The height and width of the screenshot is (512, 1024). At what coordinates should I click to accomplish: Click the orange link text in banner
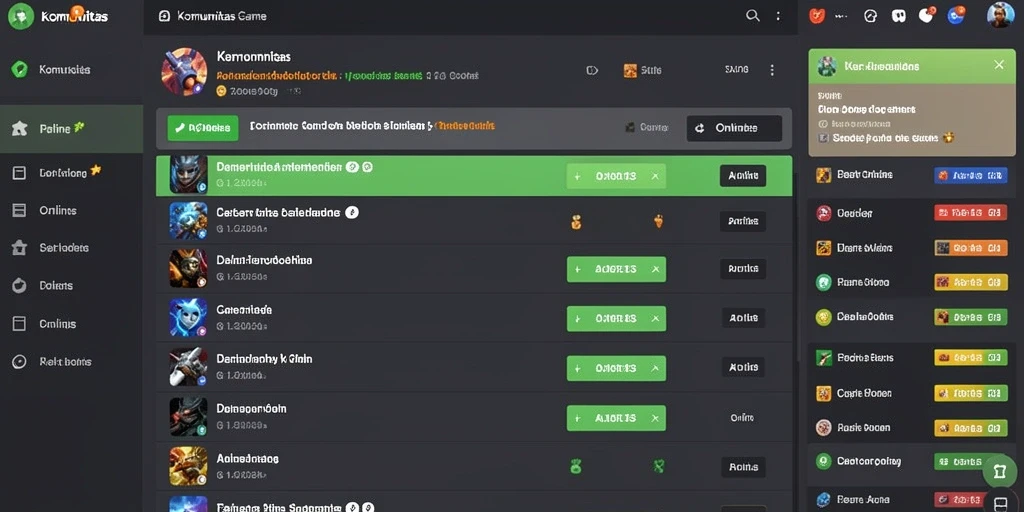coord(464,125)
